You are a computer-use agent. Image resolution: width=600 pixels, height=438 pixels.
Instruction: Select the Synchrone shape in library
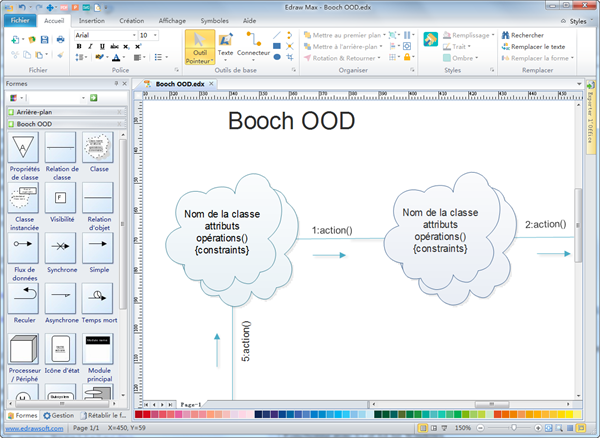[61, 249]
